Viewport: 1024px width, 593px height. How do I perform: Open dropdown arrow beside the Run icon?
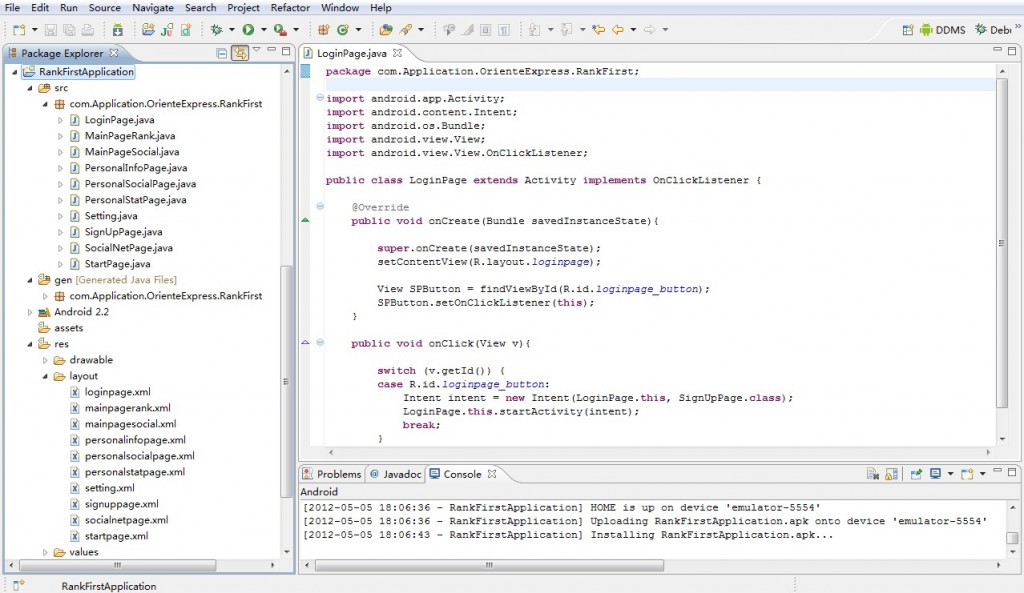pyautogui.click(x=264, y=30)
